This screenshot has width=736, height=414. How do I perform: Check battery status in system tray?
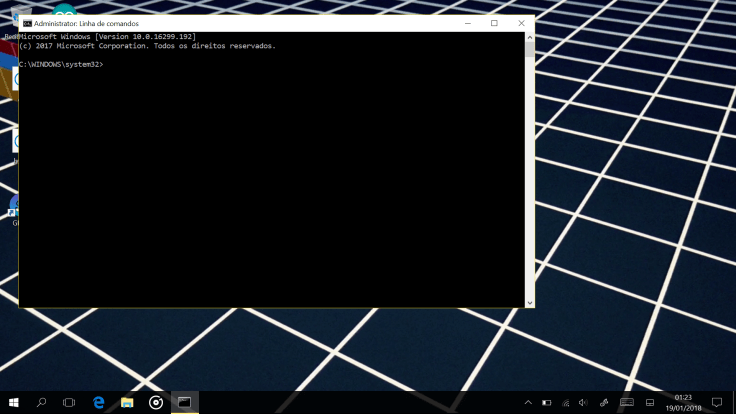[x=547, y=403]
